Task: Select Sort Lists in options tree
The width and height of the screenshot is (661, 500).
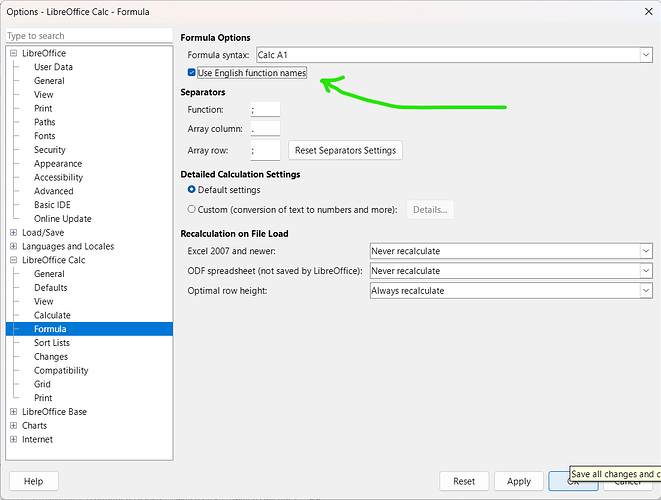Action: [52, 343]
